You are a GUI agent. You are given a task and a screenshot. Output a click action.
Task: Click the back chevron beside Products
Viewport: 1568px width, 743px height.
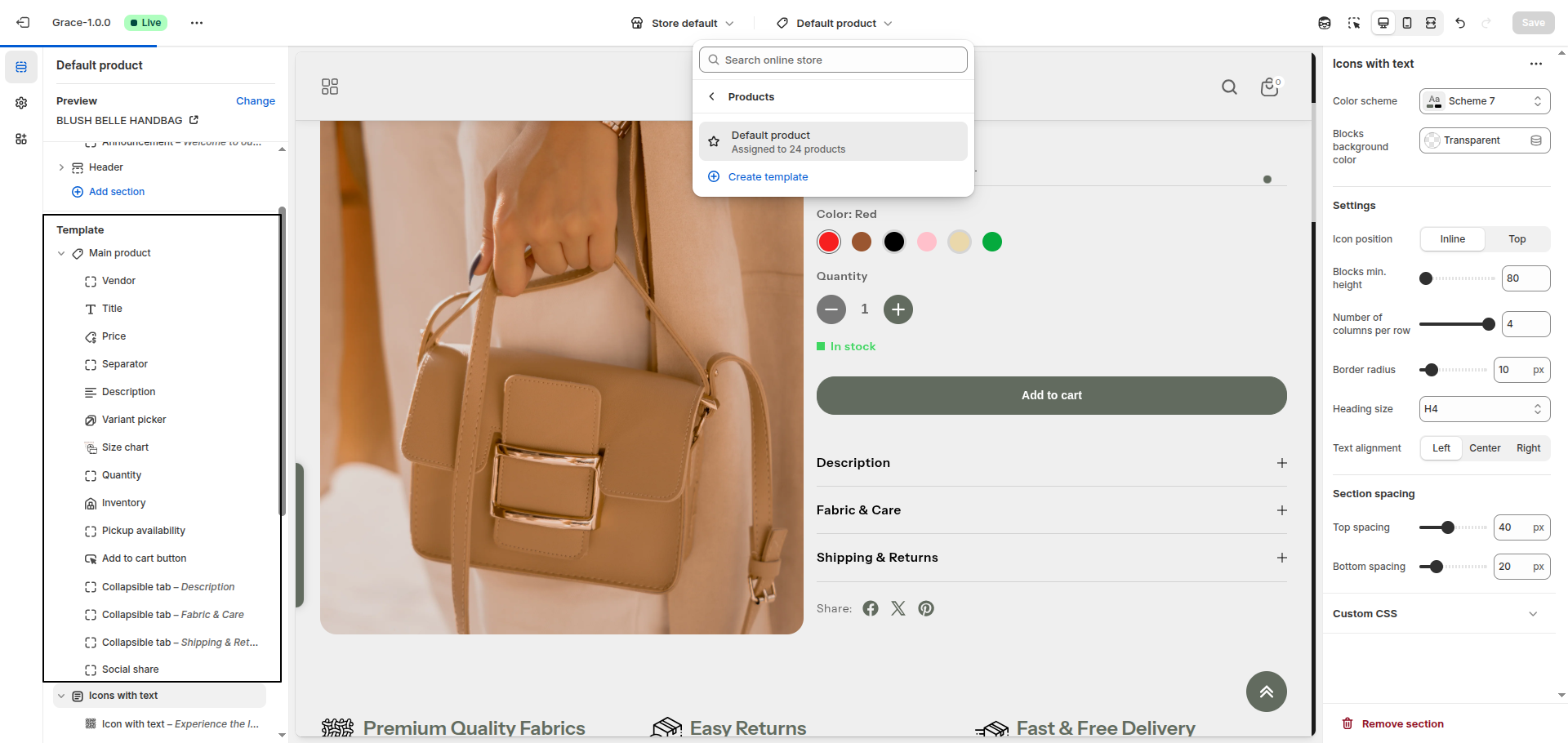pos(712,96)
